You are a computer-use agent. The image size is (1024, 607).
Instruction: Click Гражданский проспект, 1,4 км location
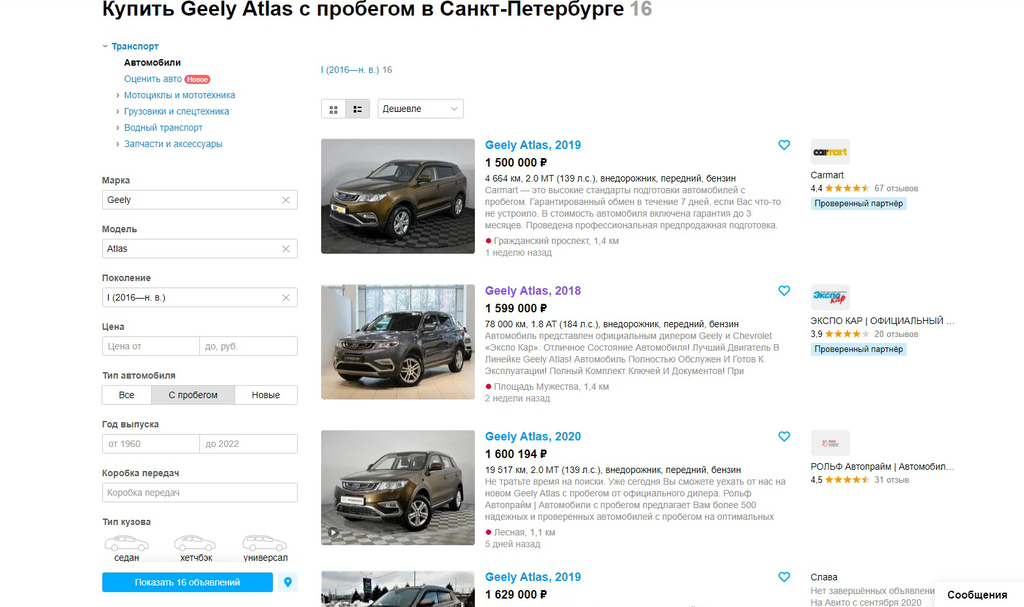click(x=556, y=241)
